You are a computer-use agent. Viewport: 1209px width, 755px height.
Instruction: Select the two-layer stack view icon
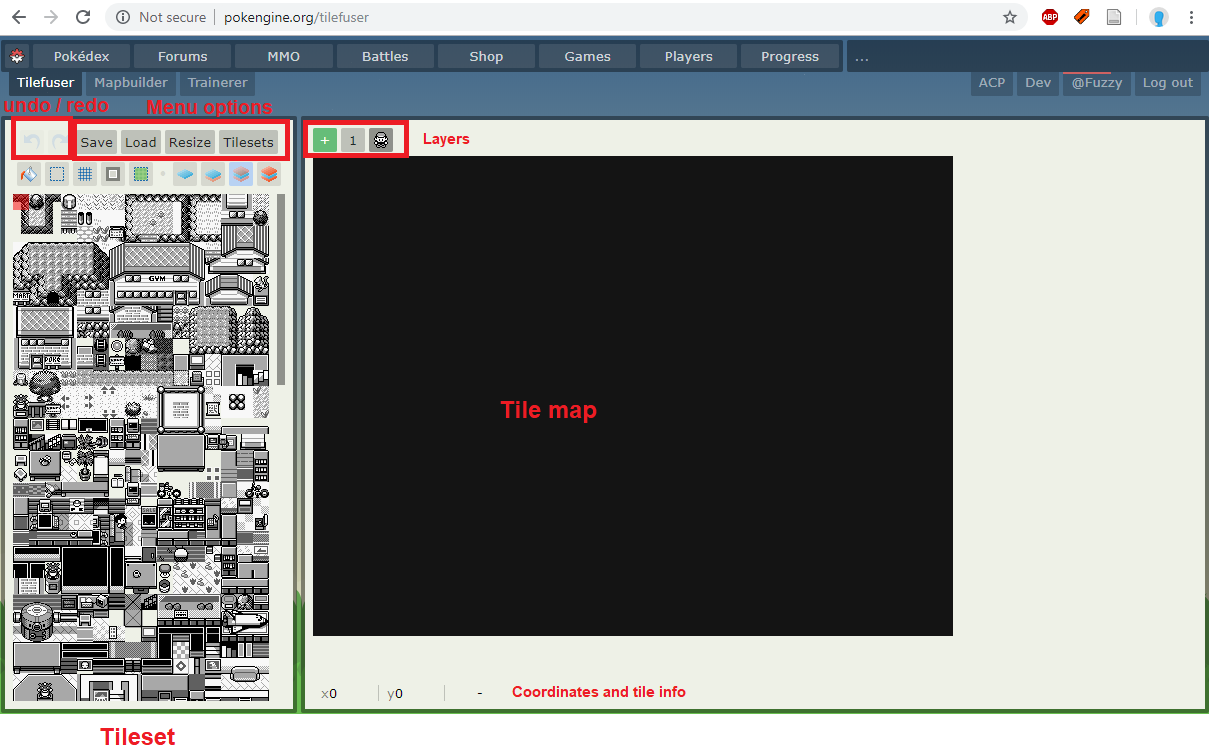click(x=213, y=174)
